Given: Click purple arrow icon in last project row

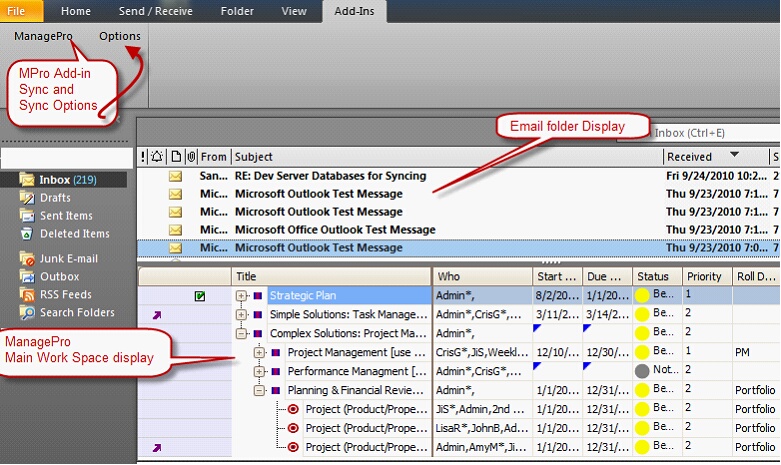Looking at the screenshot, I should [x=157, y=448].
